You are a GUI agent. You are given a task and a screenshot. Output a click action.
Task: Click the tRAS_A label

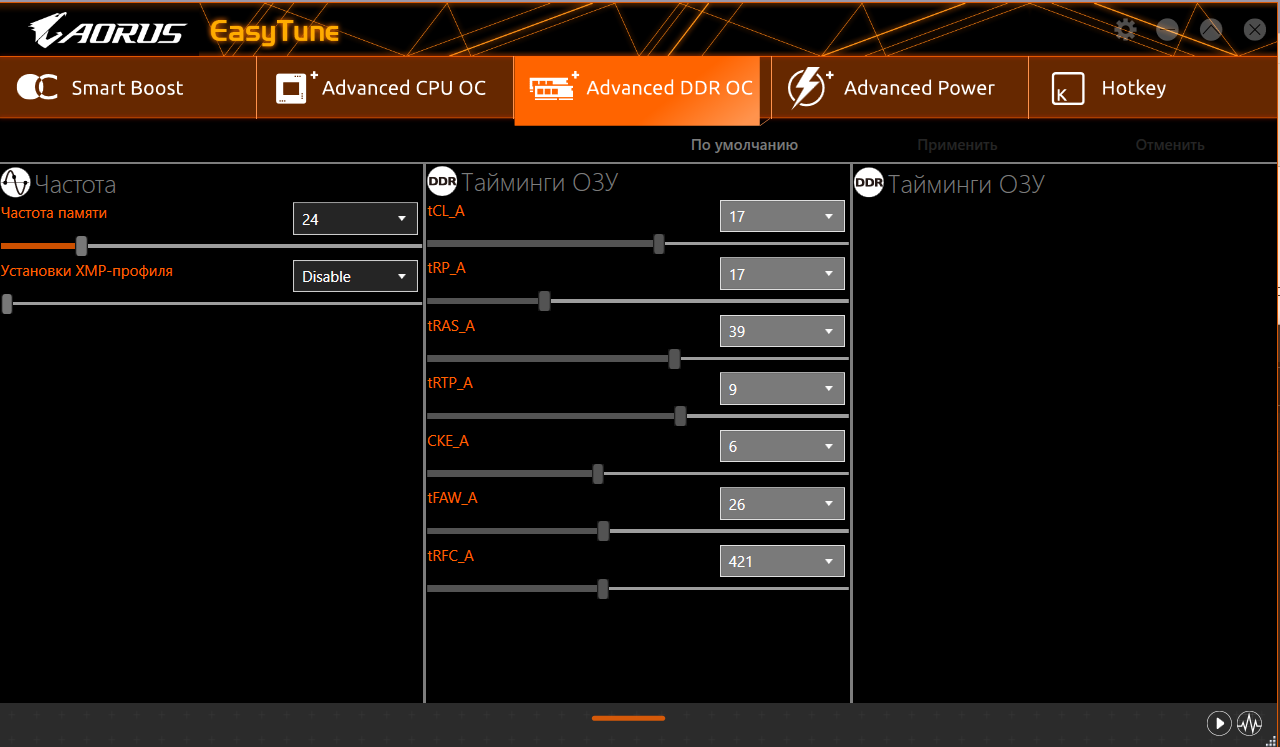click(x=451, y=326)
